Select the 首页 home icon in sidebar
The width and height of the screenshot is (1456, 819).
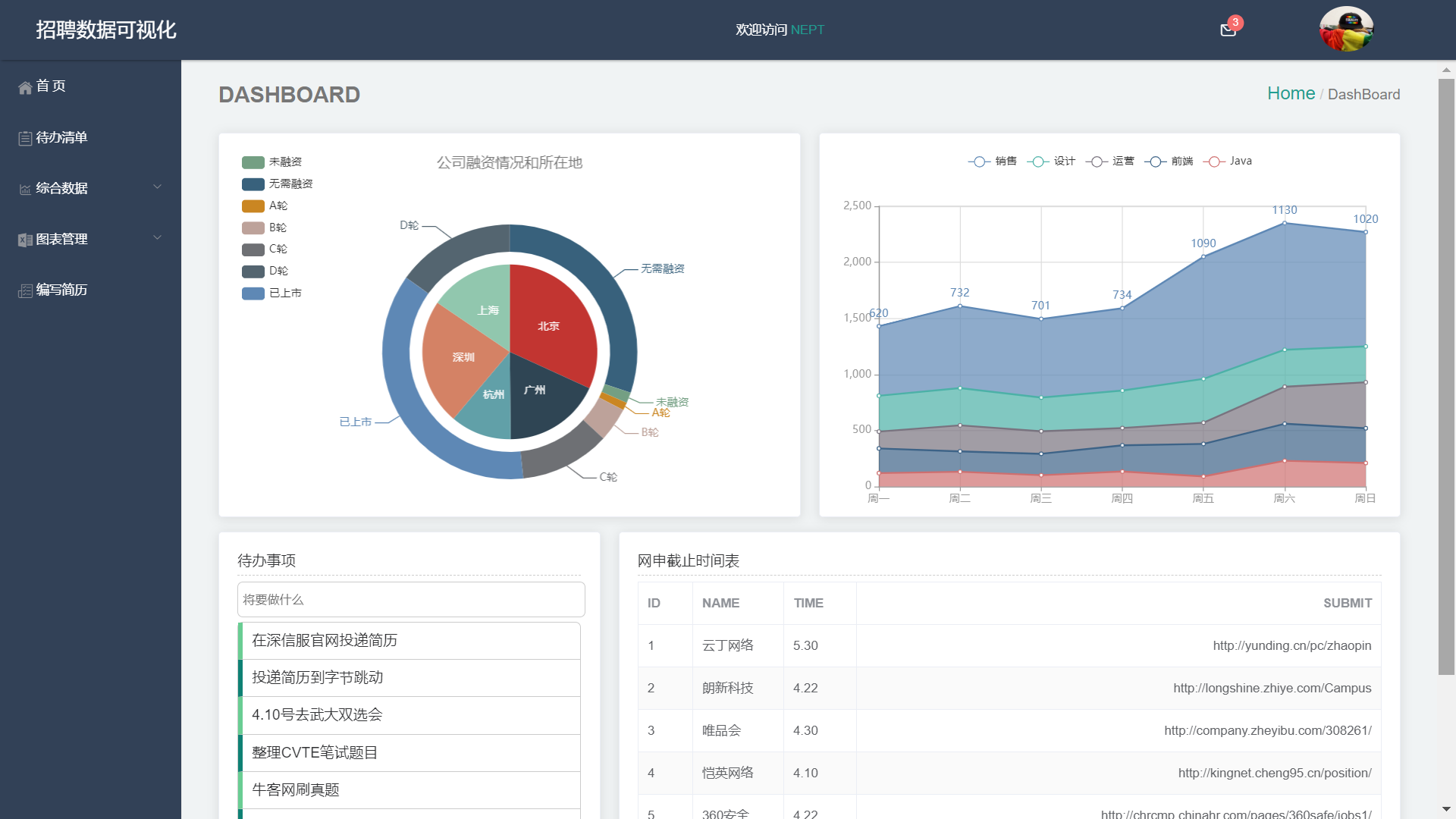coord(25,86)
